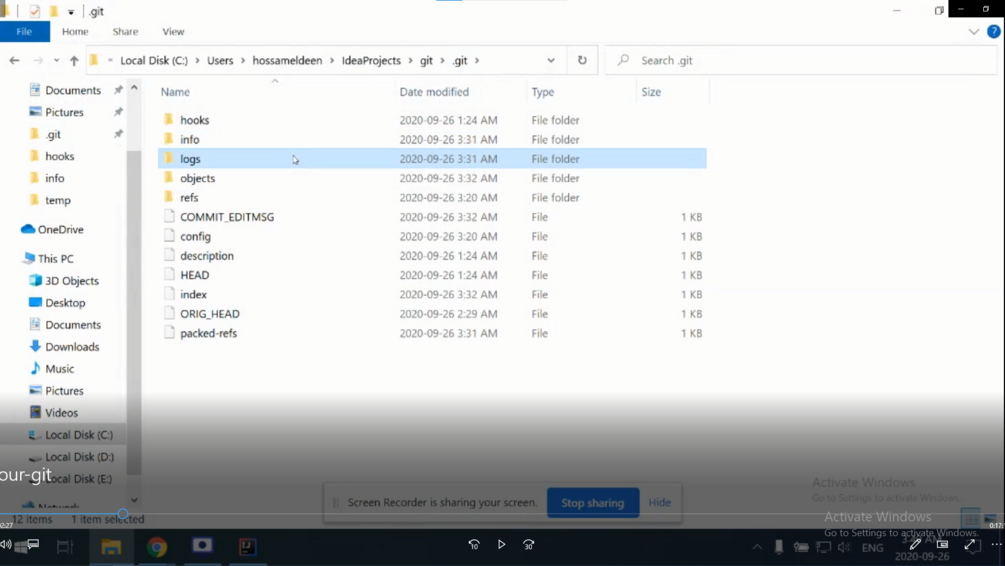Open Screen Recorder app in taskbar
The height and width of the screenshot is (566, 1005).
pyautogui.click(x=203, y=545)
